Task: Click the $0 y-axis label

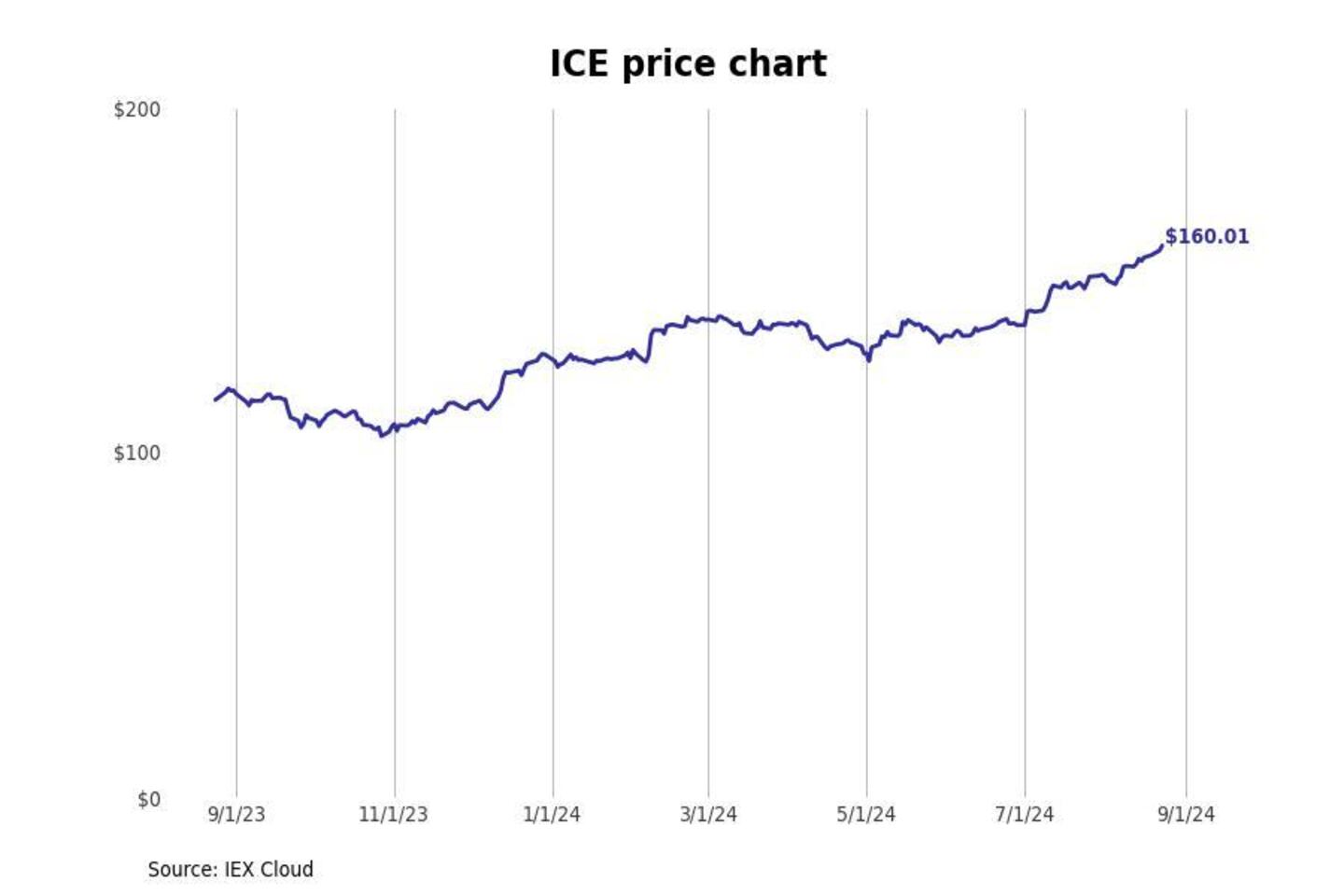Action: [148, 800]
